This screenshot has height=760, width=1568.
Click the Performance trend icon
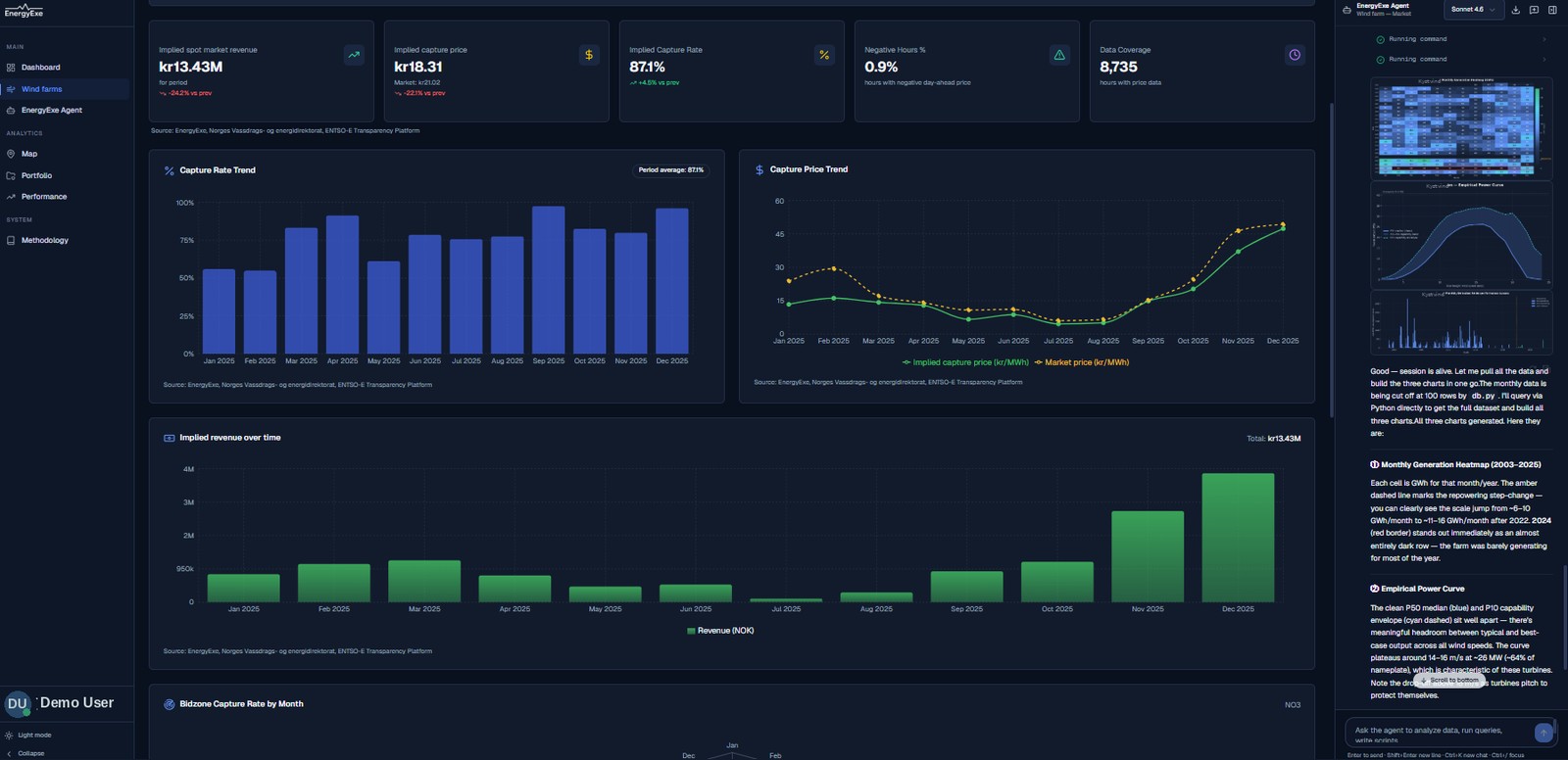[11, 197]
